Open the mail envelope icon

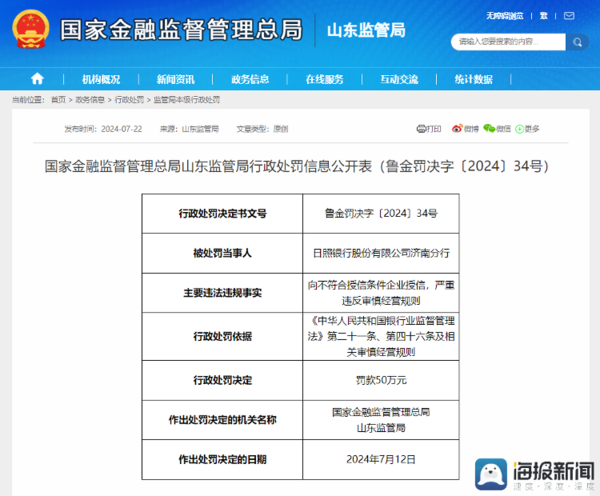pyautogui.click(x=569, y=16)
